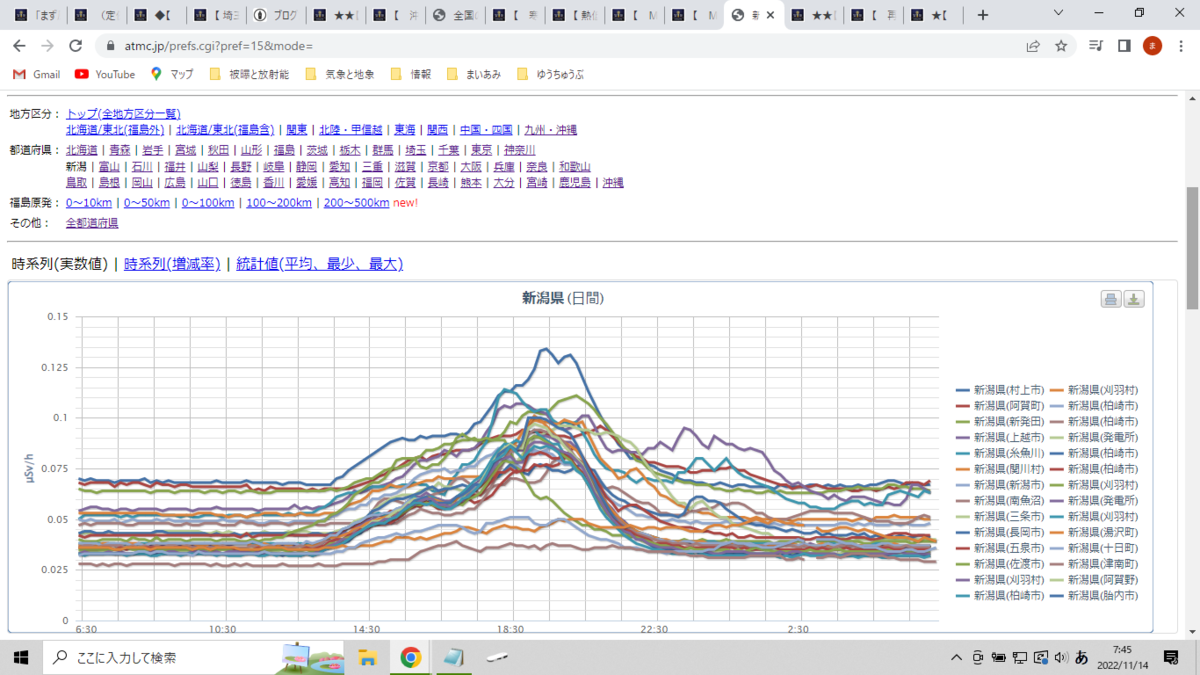Open 気象と地象 bookmark folder
Viewport: 1200px width, 675px height.
pyautogui.click(x=340, y=74)
